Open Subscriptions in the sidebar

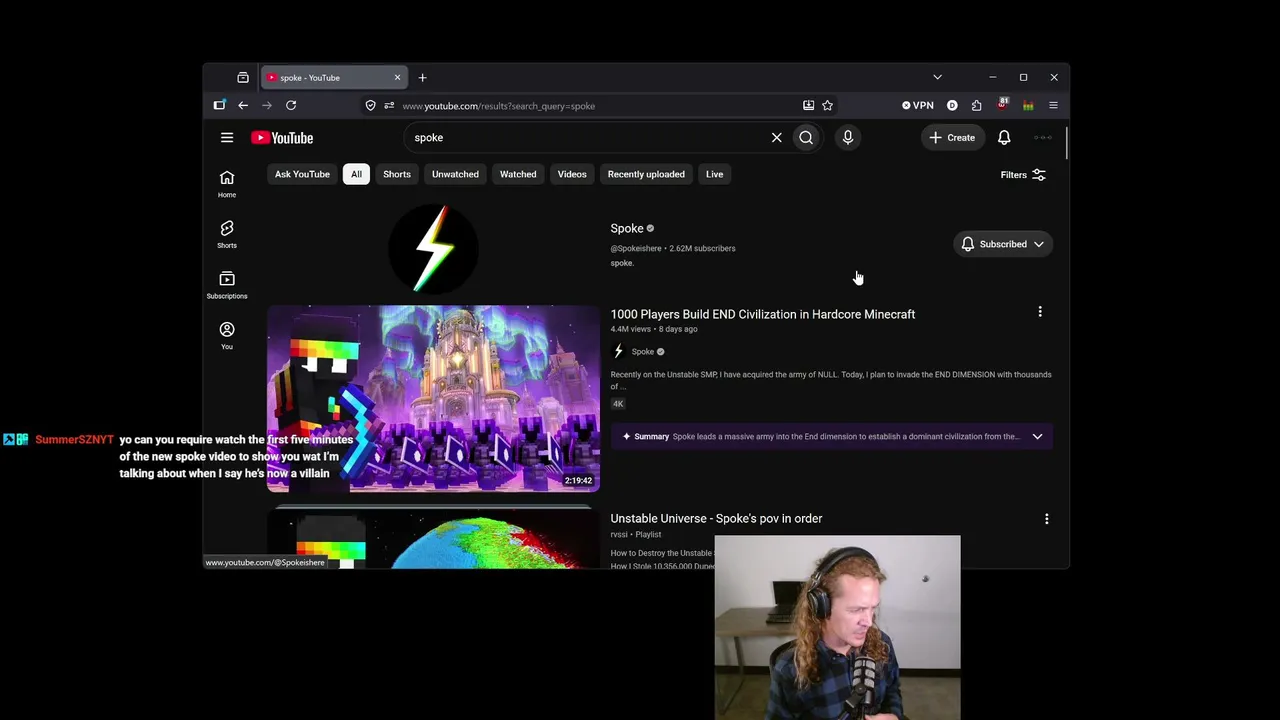227,285
